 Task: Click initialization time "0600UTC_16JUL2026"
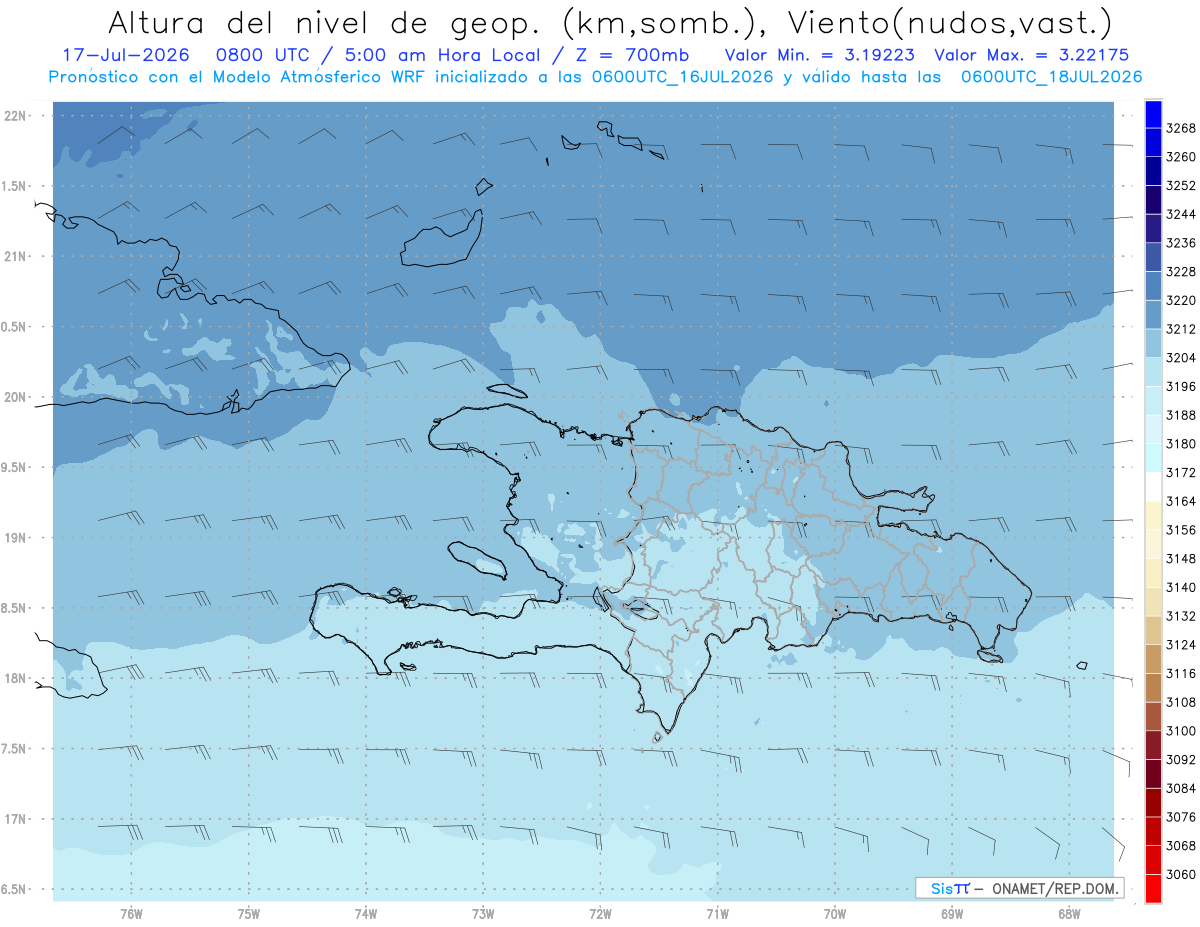tap(682, 77)
